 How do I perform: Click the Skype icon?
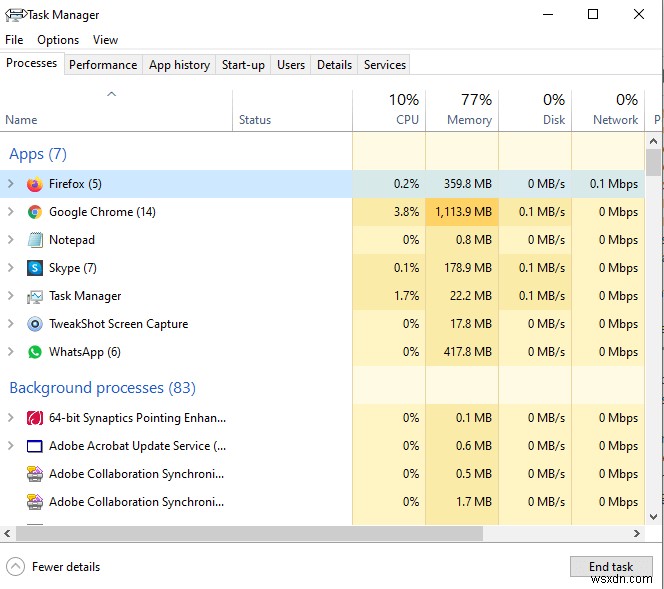[35, 268]
